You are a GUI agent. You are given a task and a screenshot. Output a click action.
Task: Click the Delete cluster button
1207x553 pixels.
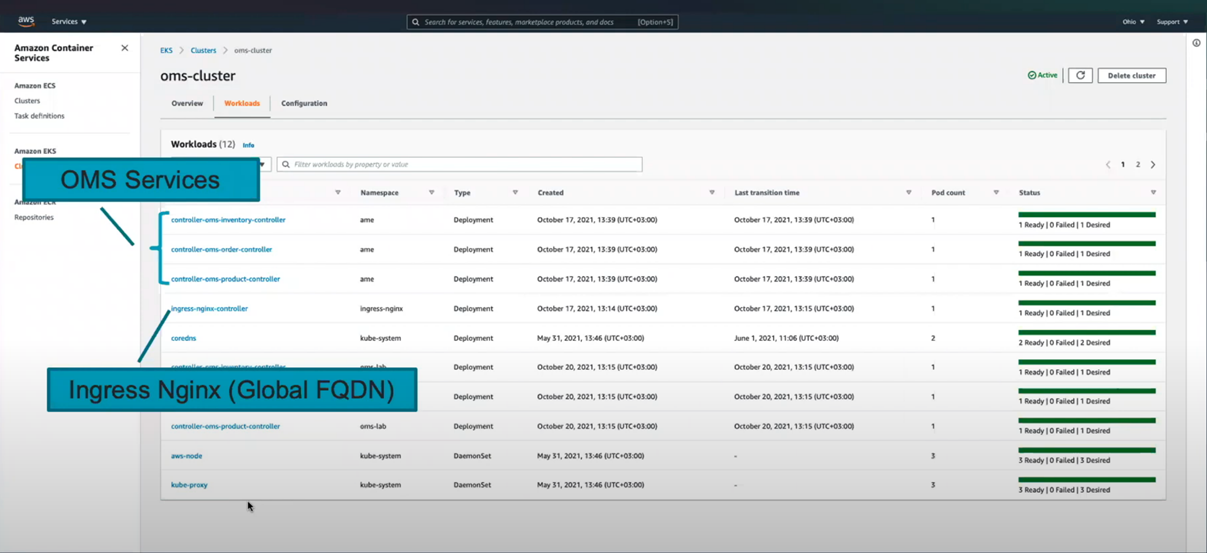[x=1132, y=75]
